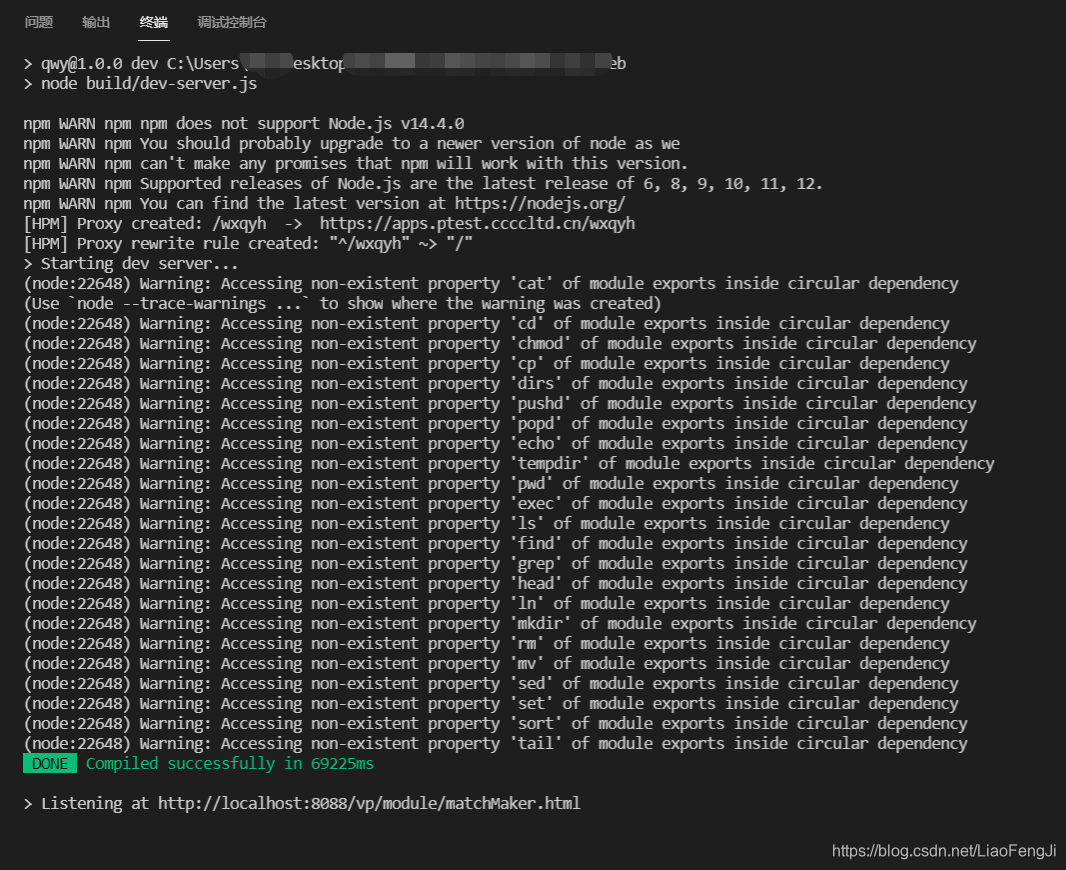Screen dimensions: 1066x870
Task: Click the warning line mentioning 'tempdir'
Action: [x=509, y=464]
